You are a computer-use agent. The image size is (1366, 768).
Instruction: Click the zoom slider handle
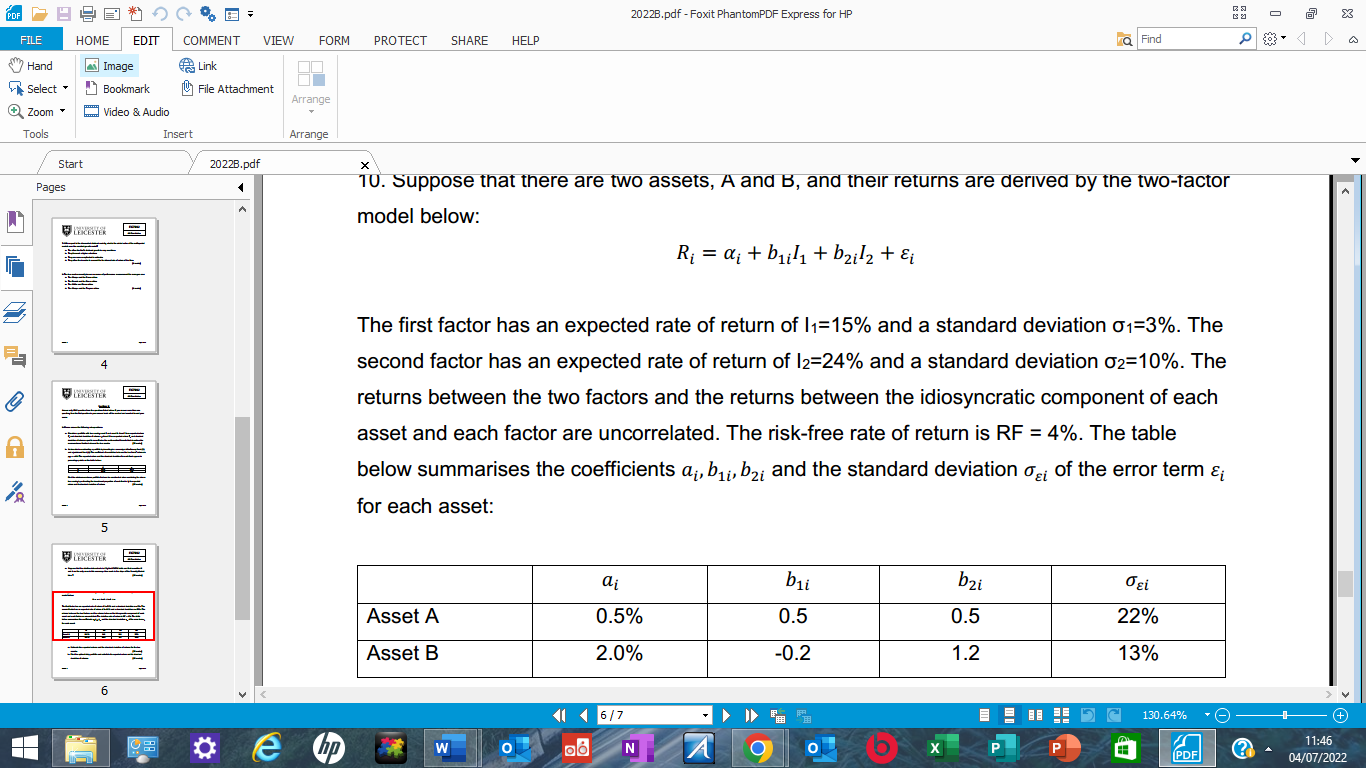point(1285,715)
